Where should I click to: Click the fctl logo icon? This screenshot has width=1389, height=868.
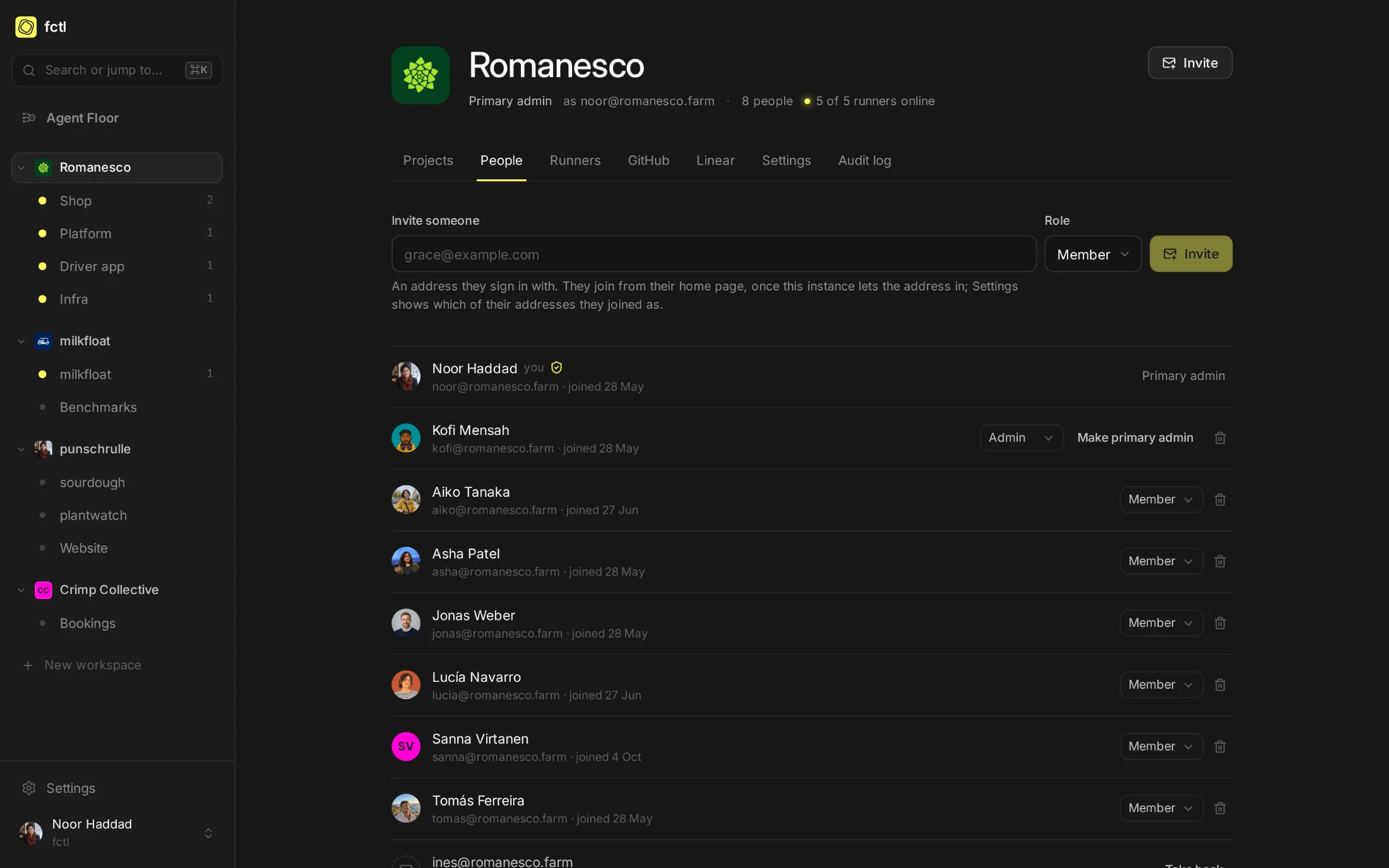(26, 27)
